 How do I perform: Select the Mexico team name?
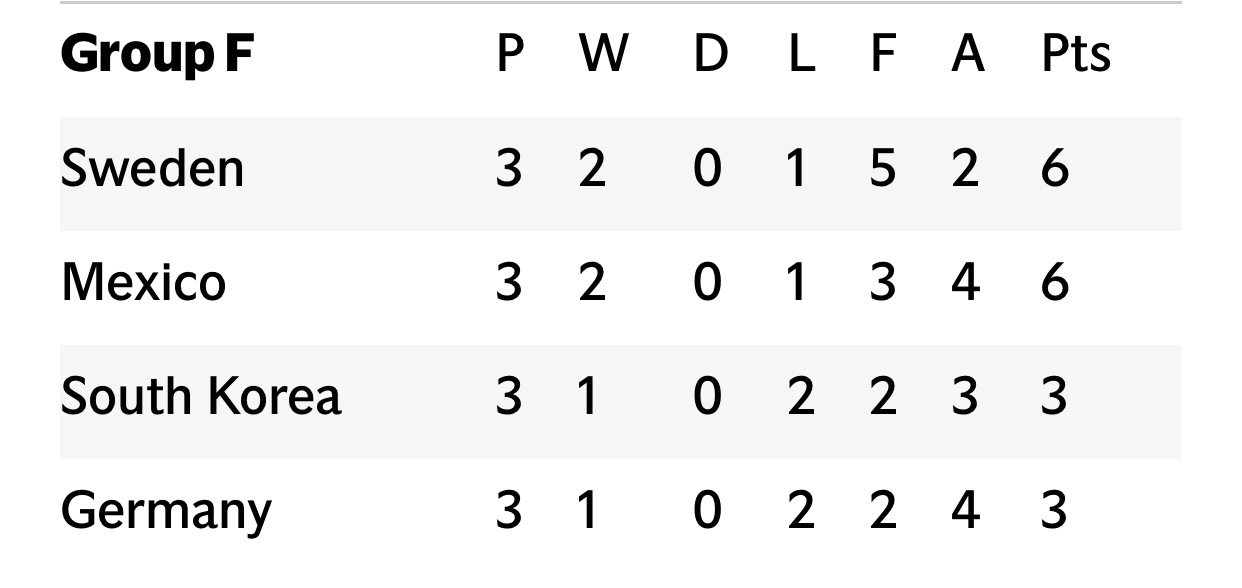pos(143,282)
